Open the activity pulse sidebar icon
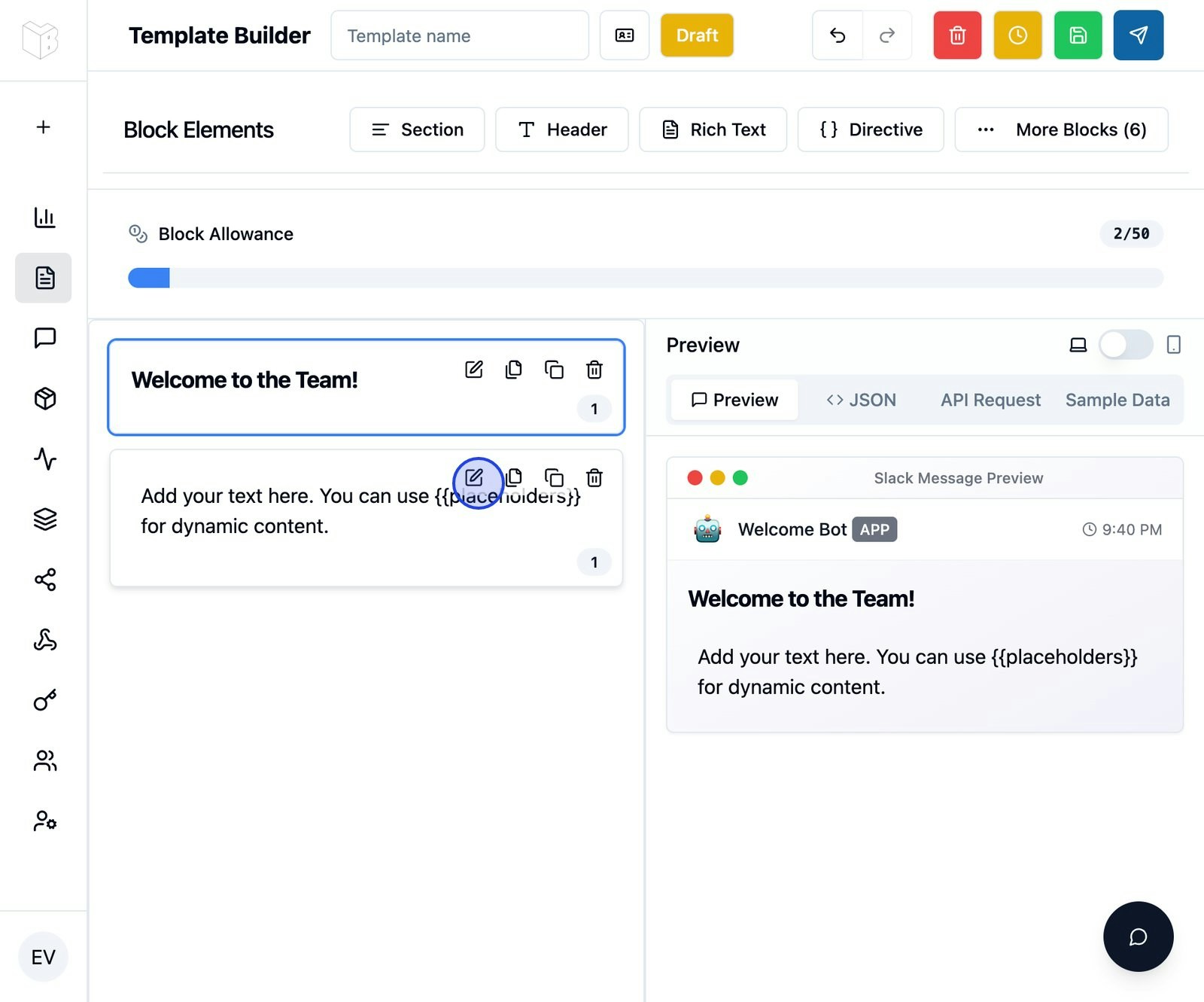The width and height of the screenshot is (1204, 1002). 45,458
